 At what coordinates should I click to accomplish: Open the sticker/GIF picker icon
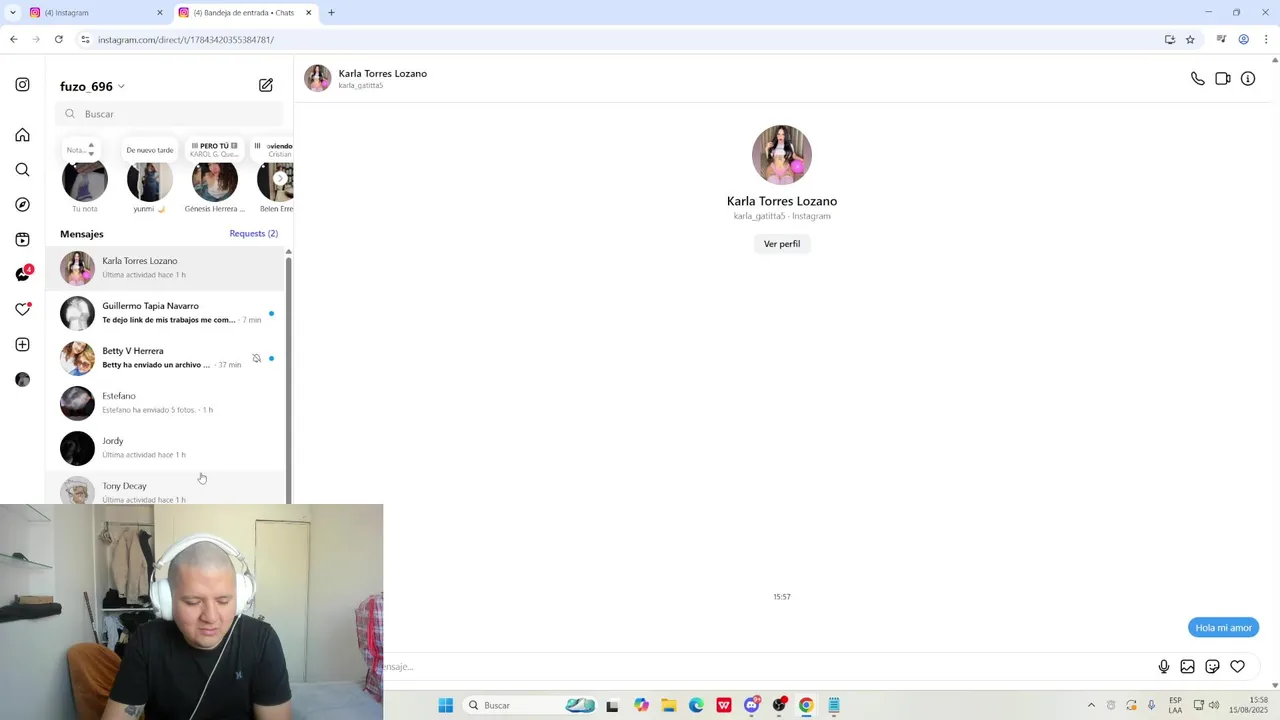[1212, 667]
